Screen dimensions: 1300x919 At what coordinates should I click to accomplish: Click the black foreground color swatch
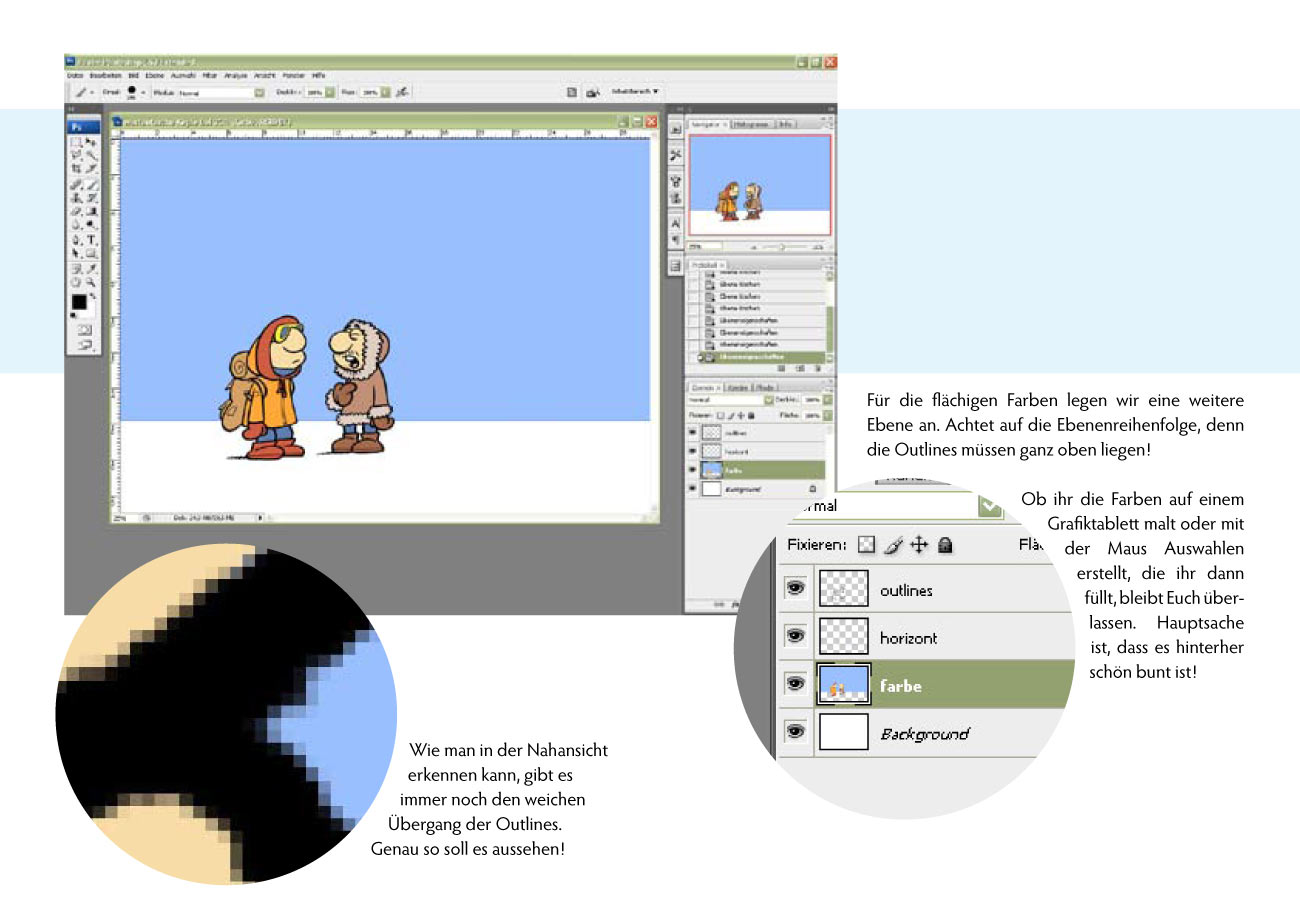[78, 302]
